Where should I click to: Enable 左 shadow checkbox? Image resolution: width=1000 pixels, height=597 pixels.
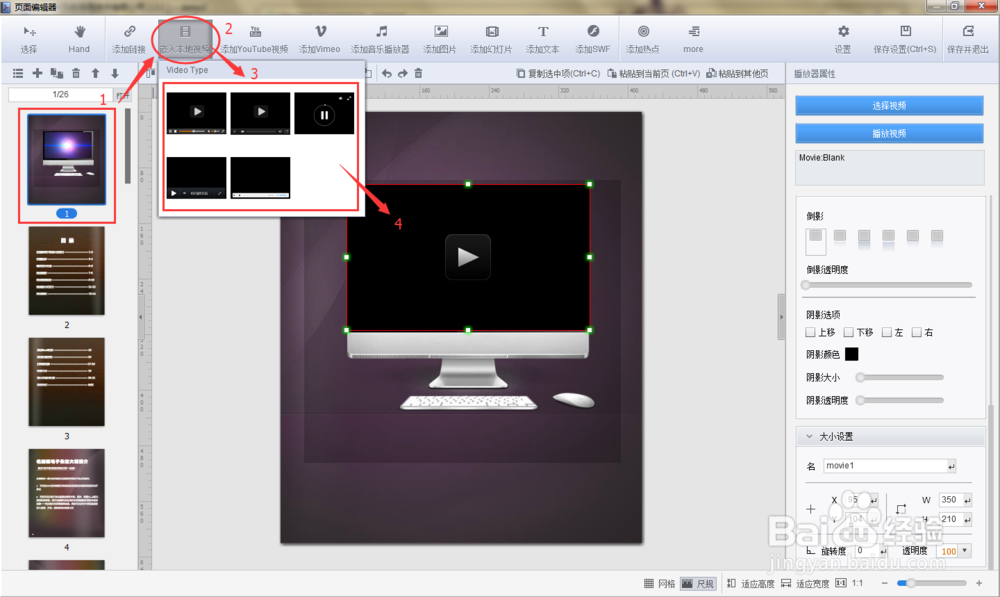(886, 332)
